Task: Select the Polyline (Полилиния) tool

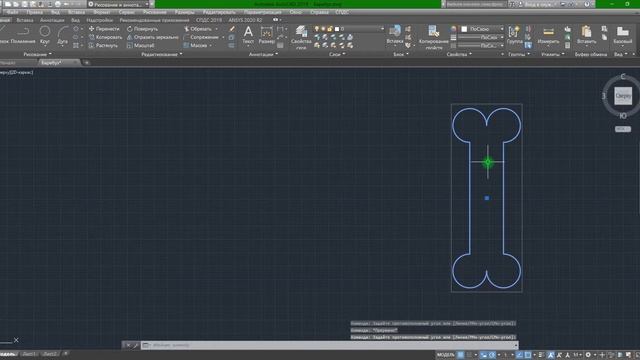Action: click(22, 34)
